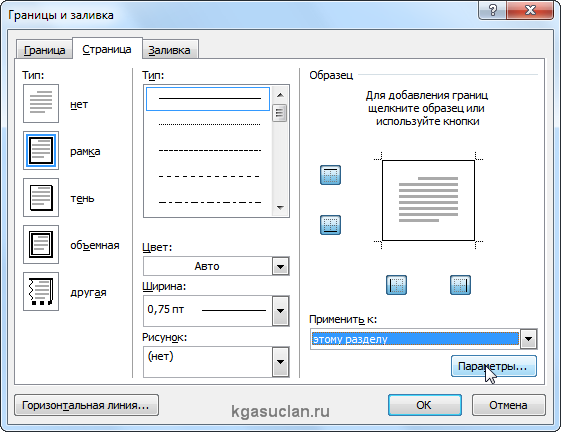Toggle the top border button in preview

(x=330, y=175)
